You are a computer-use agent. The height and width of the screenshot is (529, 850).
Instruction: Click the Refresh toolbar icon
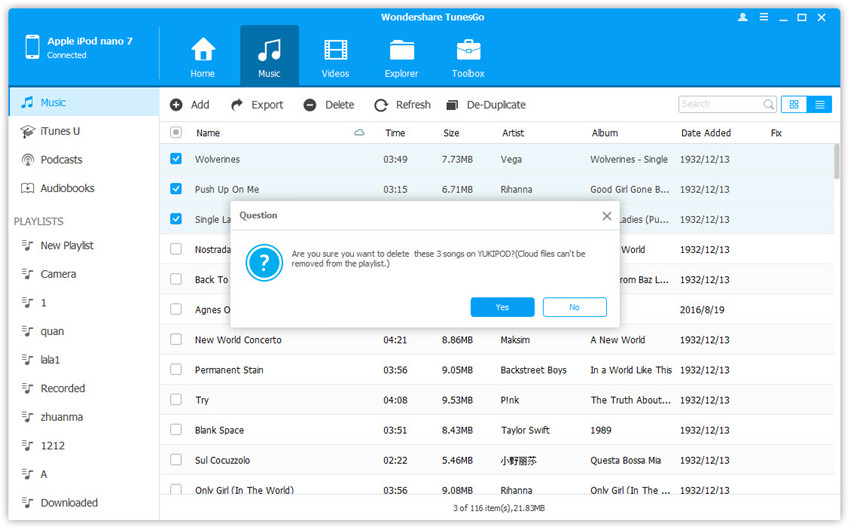pyautogui.click(x=381, y=105)
